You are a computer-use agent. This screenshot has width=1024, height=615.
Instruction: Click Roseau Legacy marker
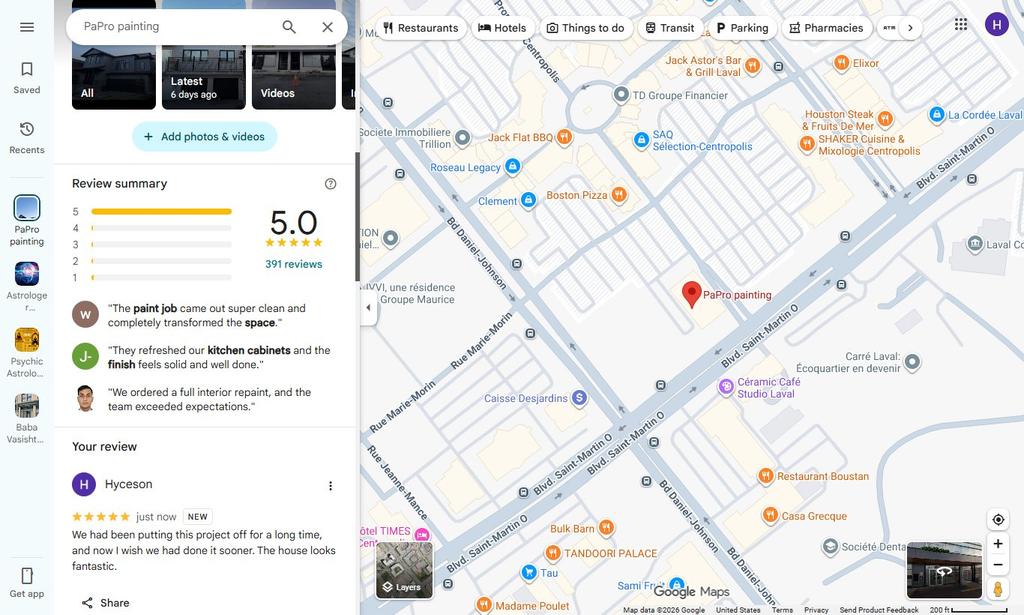pyautogui.click(x=513, y=166)
